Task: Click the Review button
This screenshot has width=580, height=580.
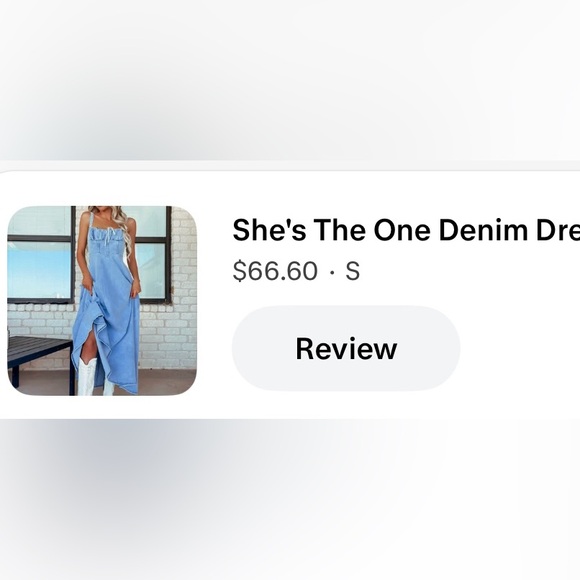Action: pyautogui.click(x=346, y=348)
